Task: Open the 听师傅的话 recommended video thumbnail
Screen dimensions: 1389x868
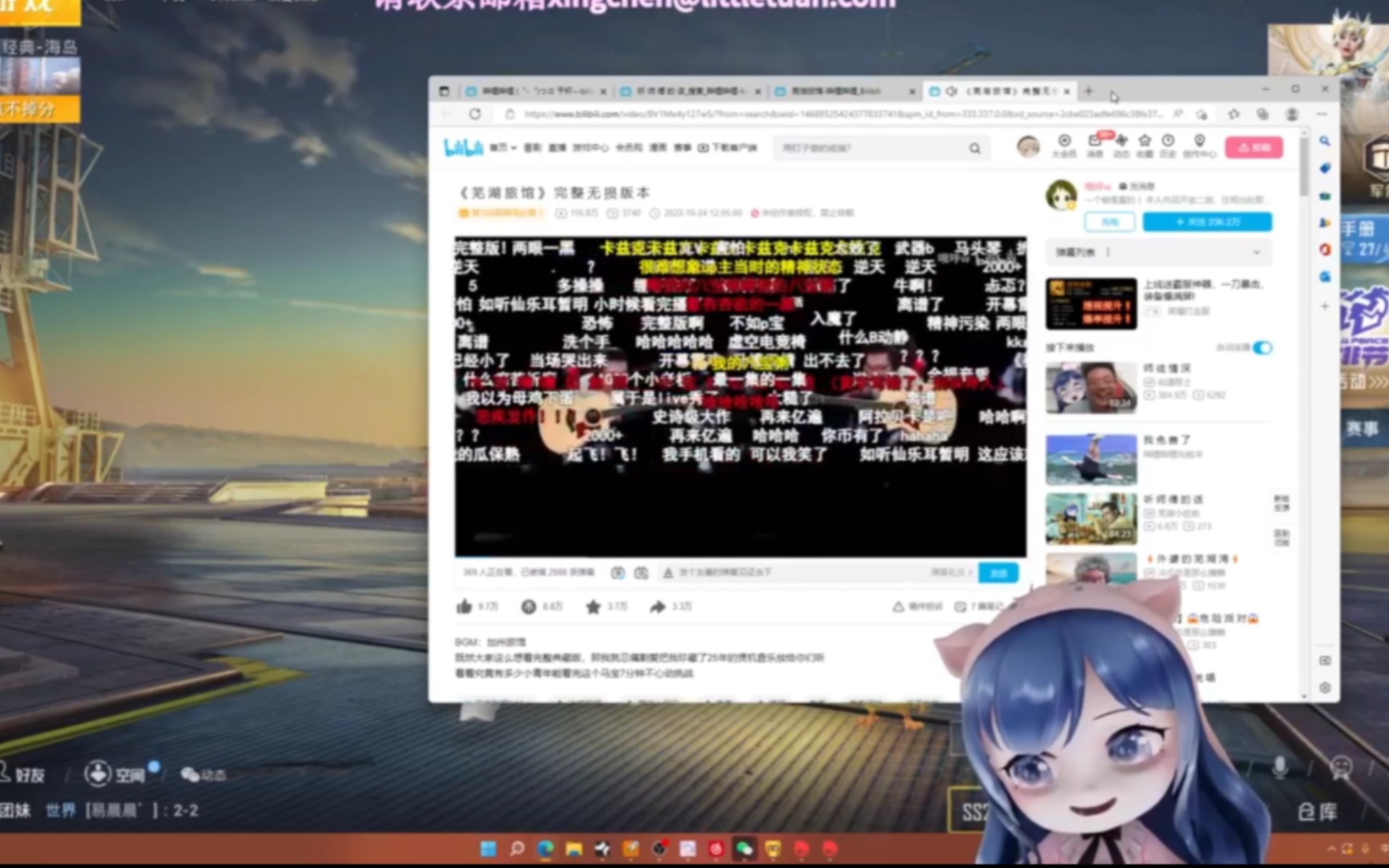Action: tap(1091, 519)
